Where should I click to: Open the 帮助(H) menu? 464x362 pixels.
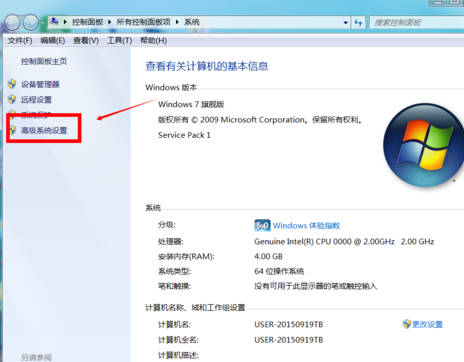pos(153,41)
